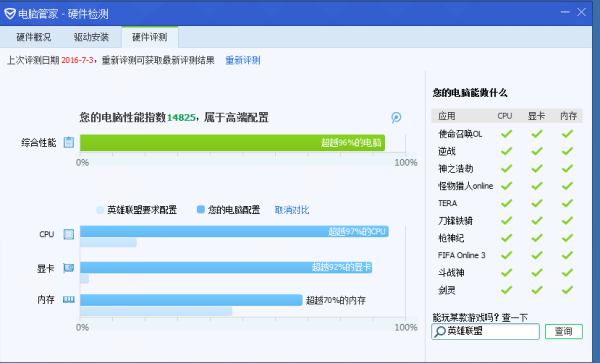Click the blue CPU performance bar

pos(234,231)
